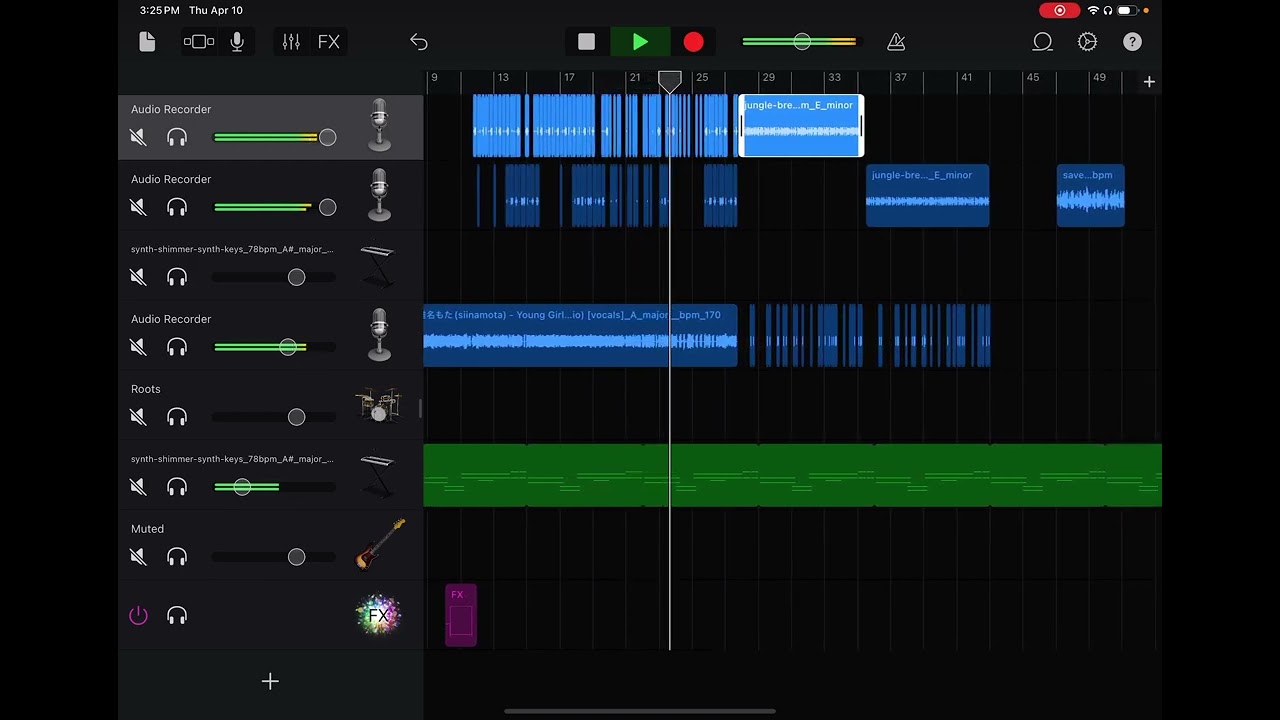Mute the Audio Recorder track holding save...bpm clip
The height and width of the screenshot is (720, 1280).
(138, 207)
